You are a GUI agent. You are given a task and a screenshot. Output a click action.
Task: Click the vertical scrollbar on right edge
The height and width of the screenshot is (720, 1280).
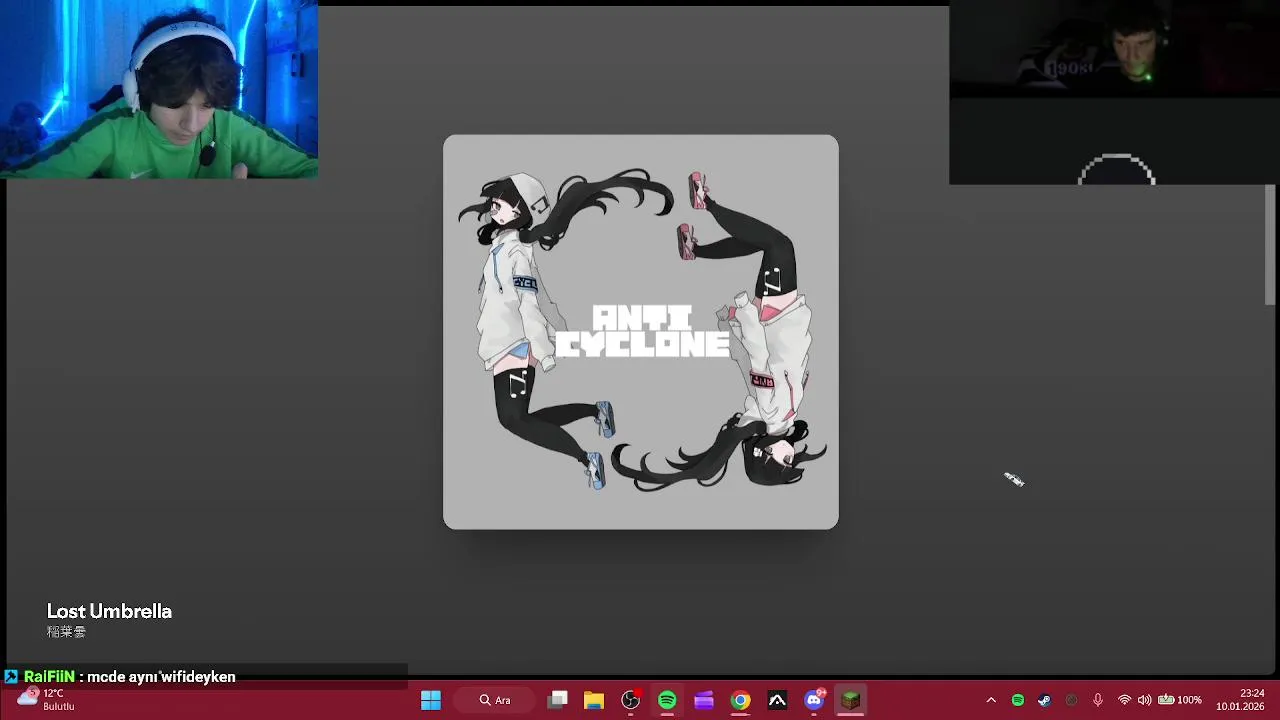click(x=1270, y=245)
